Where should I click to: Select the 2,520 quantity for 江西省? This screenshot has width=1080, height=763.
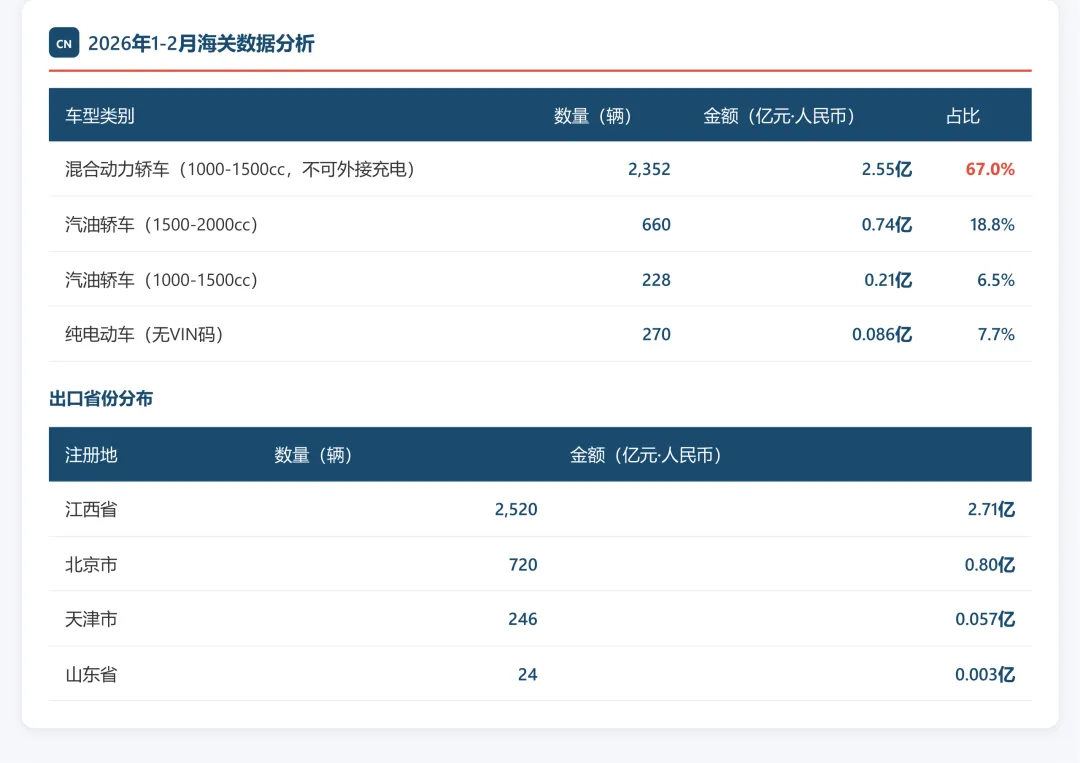pyautogui.click(x=518, y=509)
